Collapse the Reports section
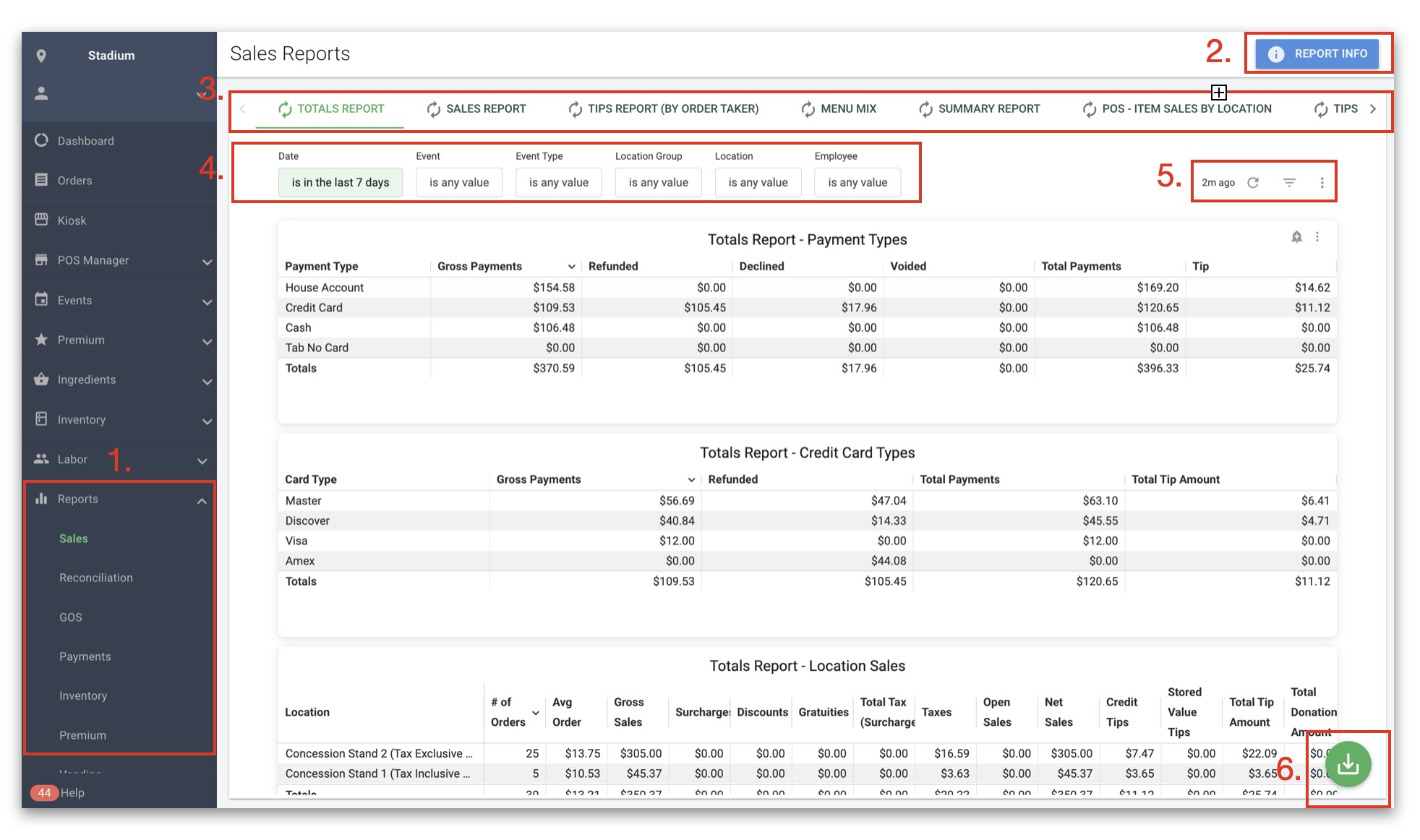 click(202, 500)
